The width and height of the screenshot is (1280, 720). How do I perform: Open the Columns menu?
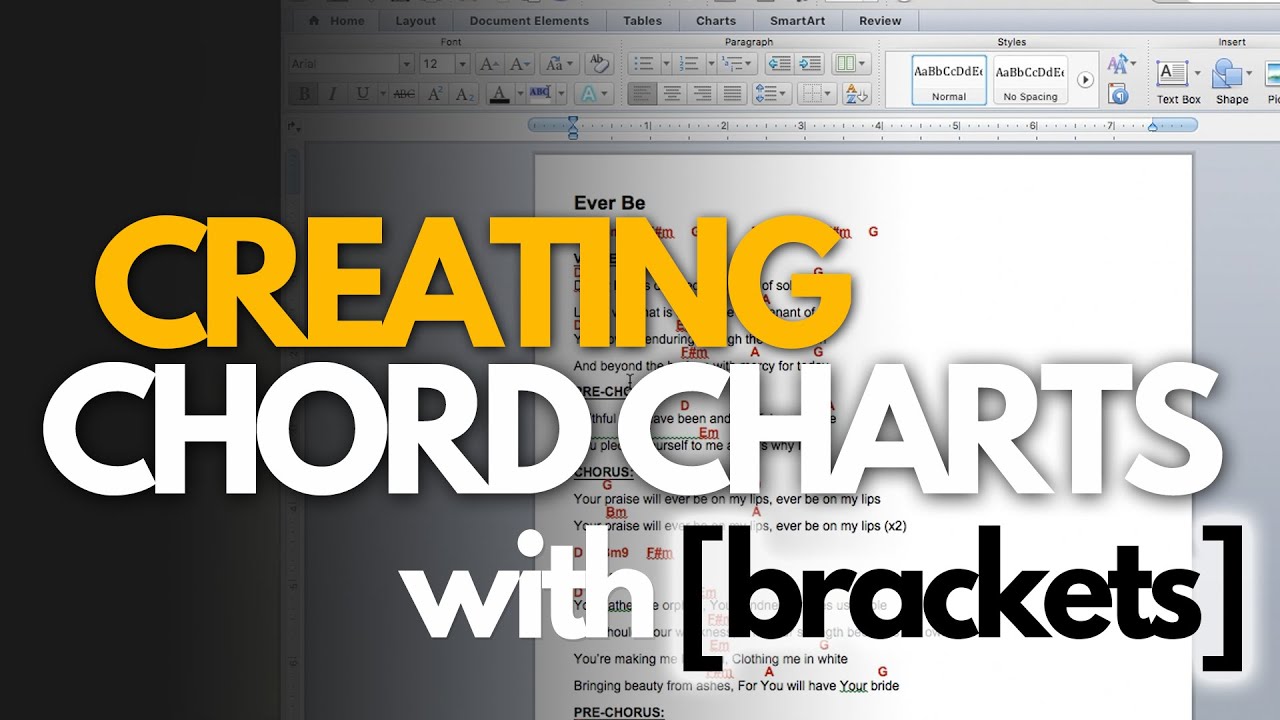850,64
